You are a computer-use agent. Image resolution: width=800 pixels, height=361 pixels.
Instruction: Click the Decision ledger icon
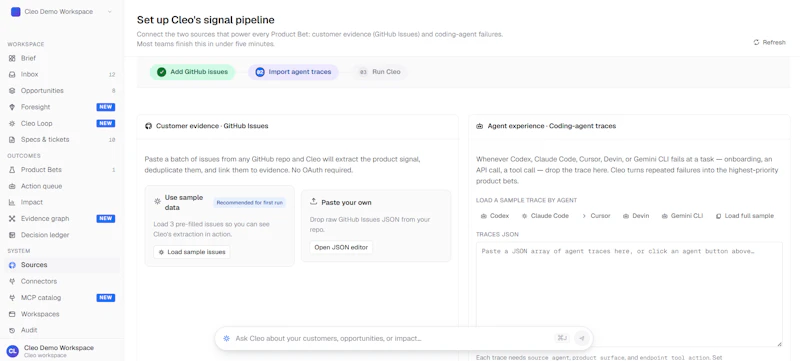pyautogui.click(x=12, y=235)
